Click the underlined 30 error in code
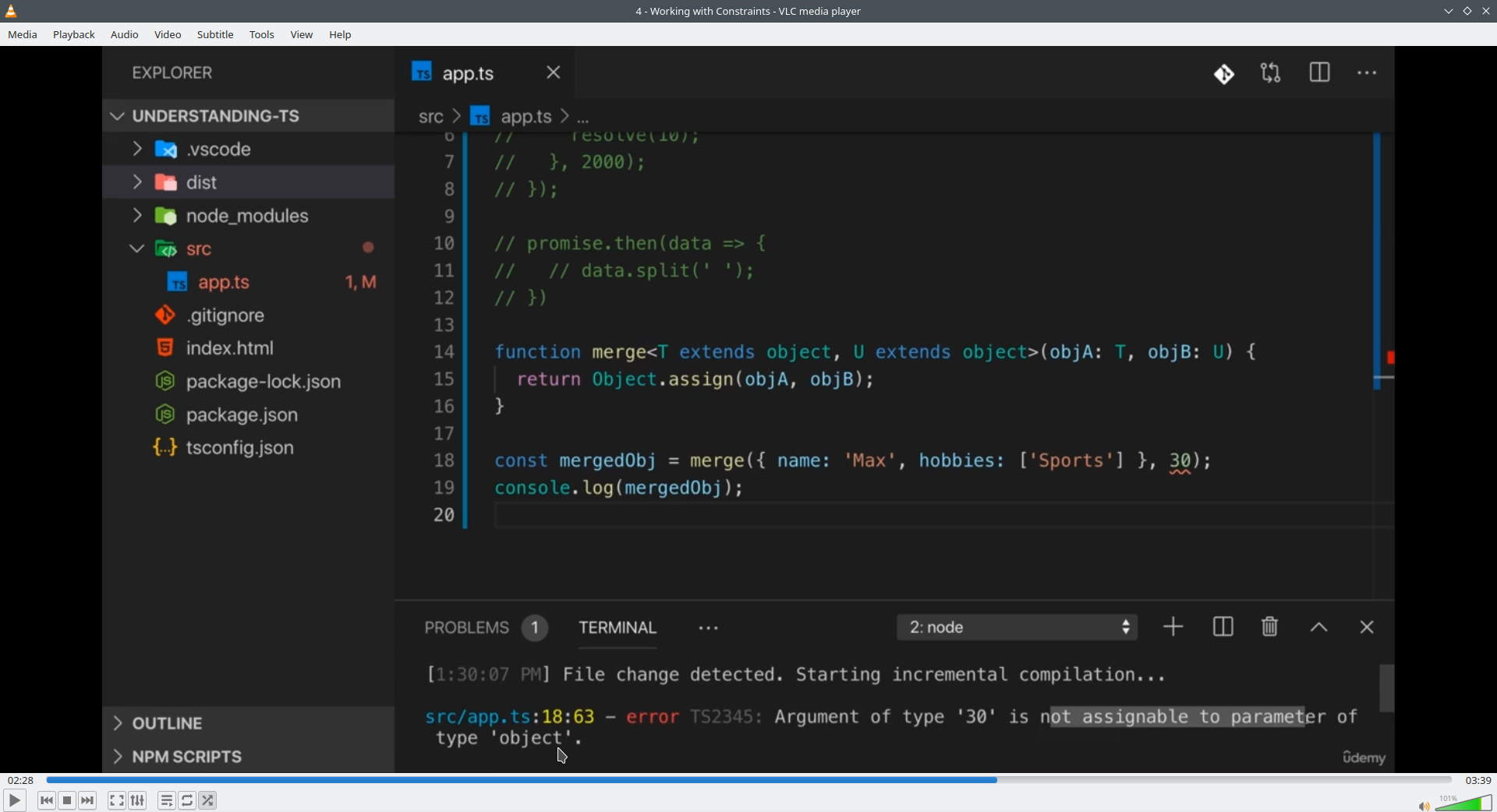 point(1180,461)
